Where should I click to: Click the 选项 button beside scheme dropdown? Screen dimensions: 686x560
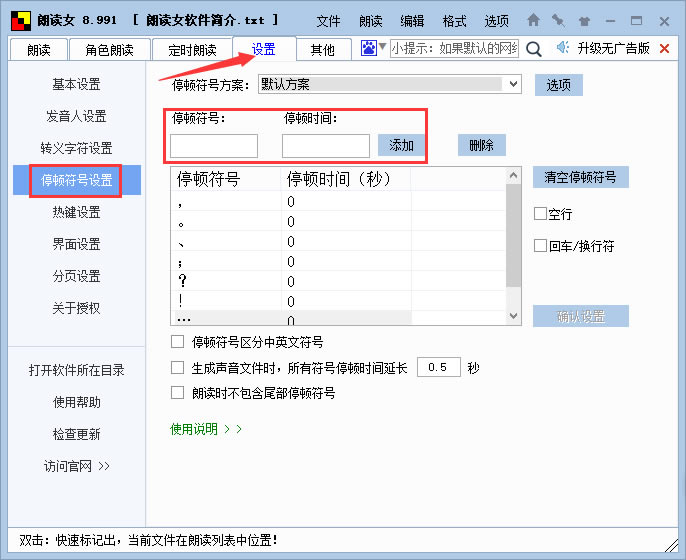tap(559, 85)
